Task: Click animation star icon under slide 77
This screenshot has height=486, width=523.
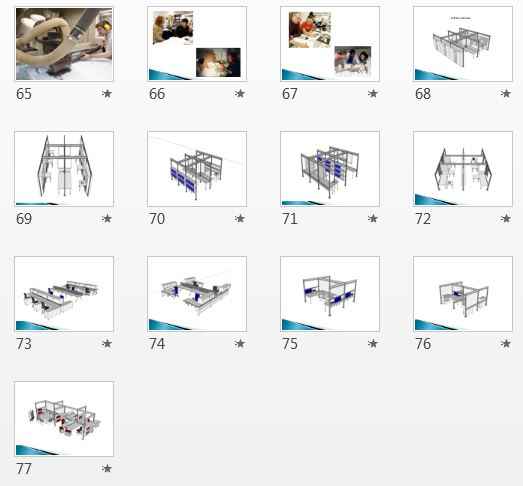Action: [x=107, y=469]
